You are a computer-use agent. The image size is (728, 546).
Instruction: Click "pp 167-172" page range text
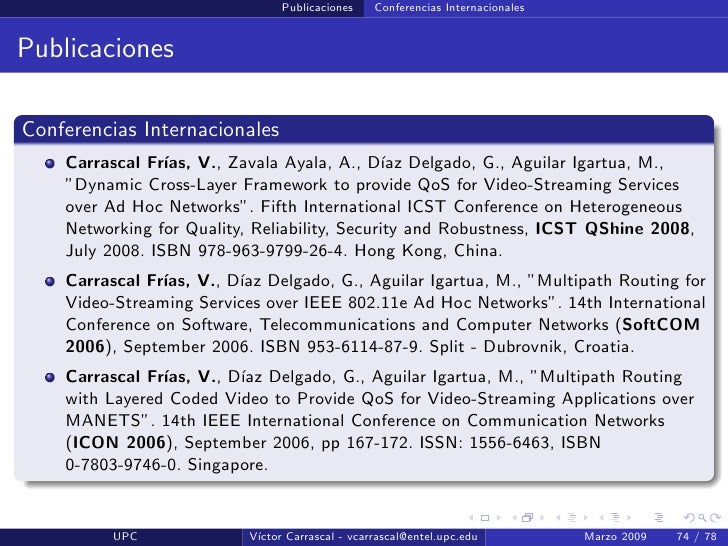tap(366, 443)
